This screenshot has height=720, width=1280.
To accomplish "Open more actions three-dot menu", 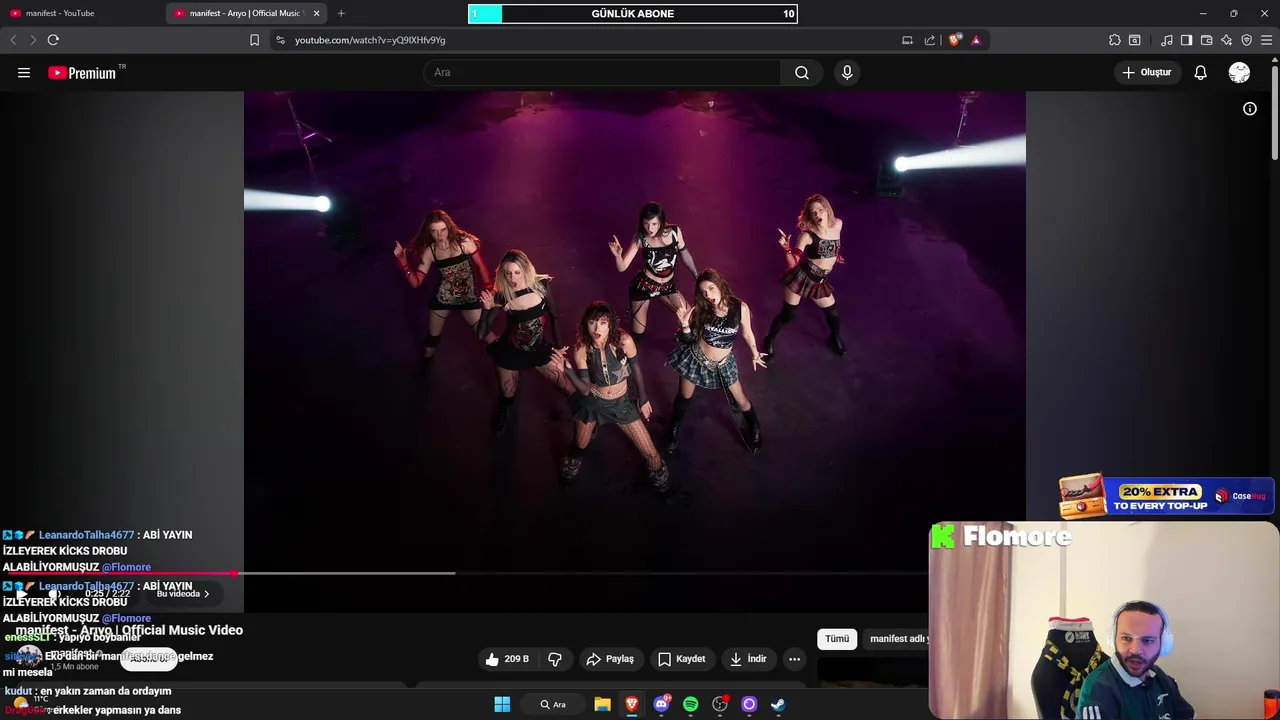I will (794, 659).
